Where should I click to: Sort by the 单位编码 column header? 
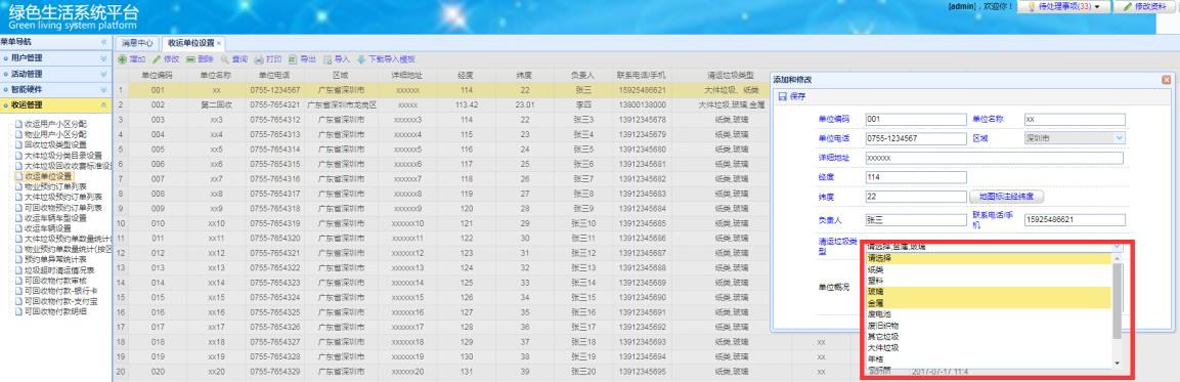[x=157, y=75]
